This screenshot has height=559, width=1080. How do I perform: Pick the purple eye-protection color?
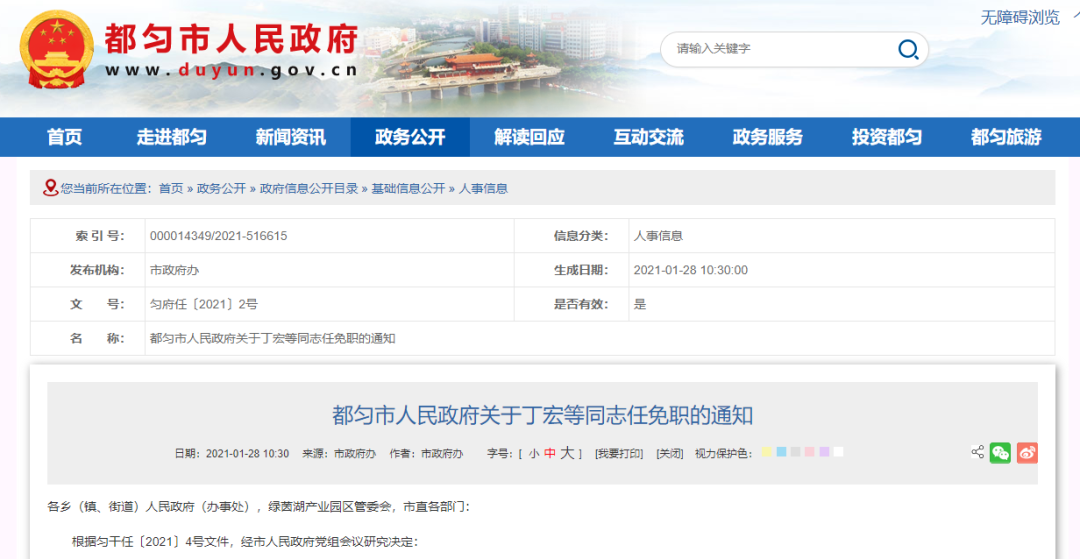pyautogui.click(x=824, y=452)
